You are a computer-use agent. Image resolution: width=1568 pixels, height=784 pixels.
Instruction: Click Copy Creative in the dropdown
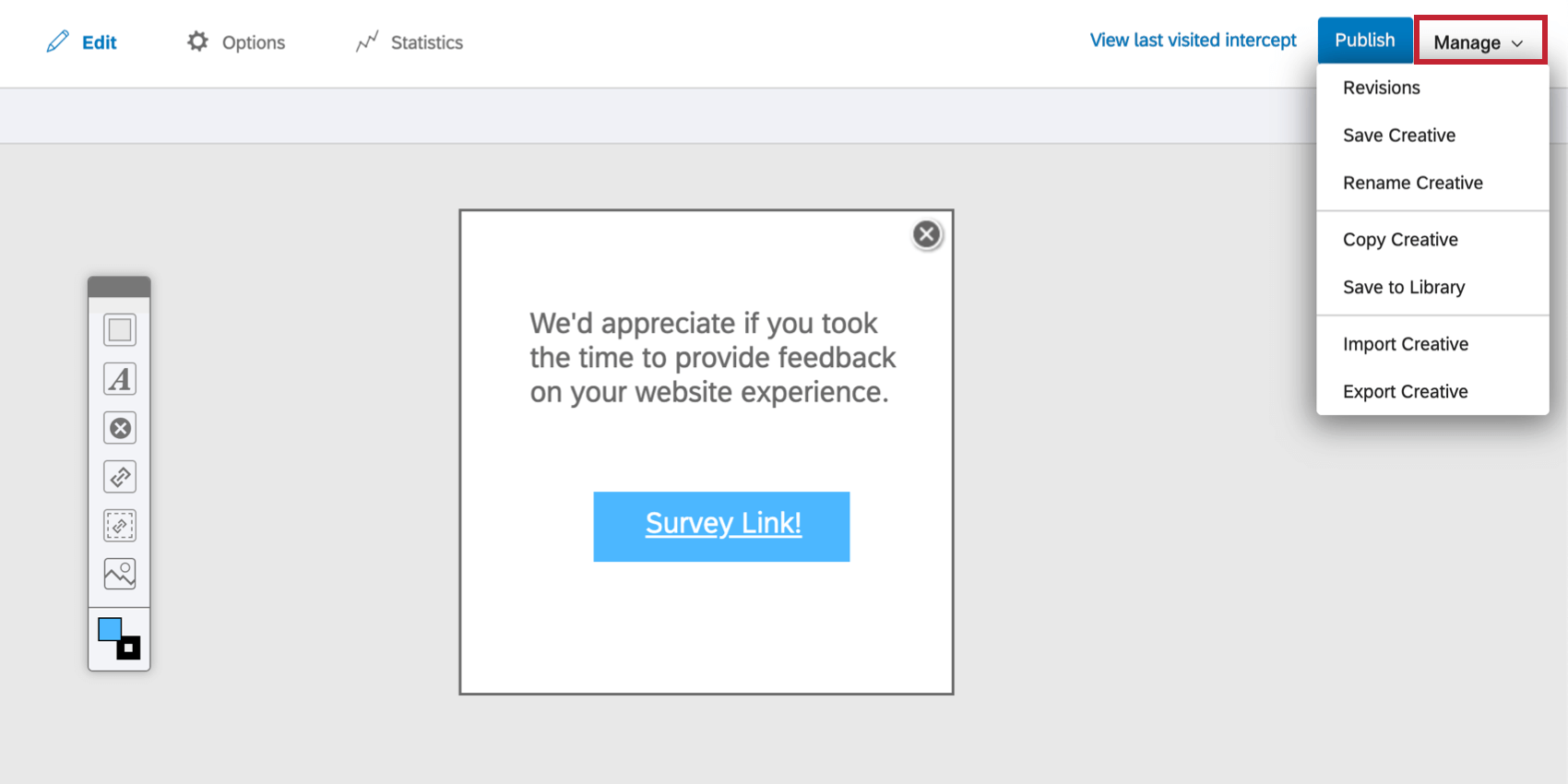tap(1400, 240)
